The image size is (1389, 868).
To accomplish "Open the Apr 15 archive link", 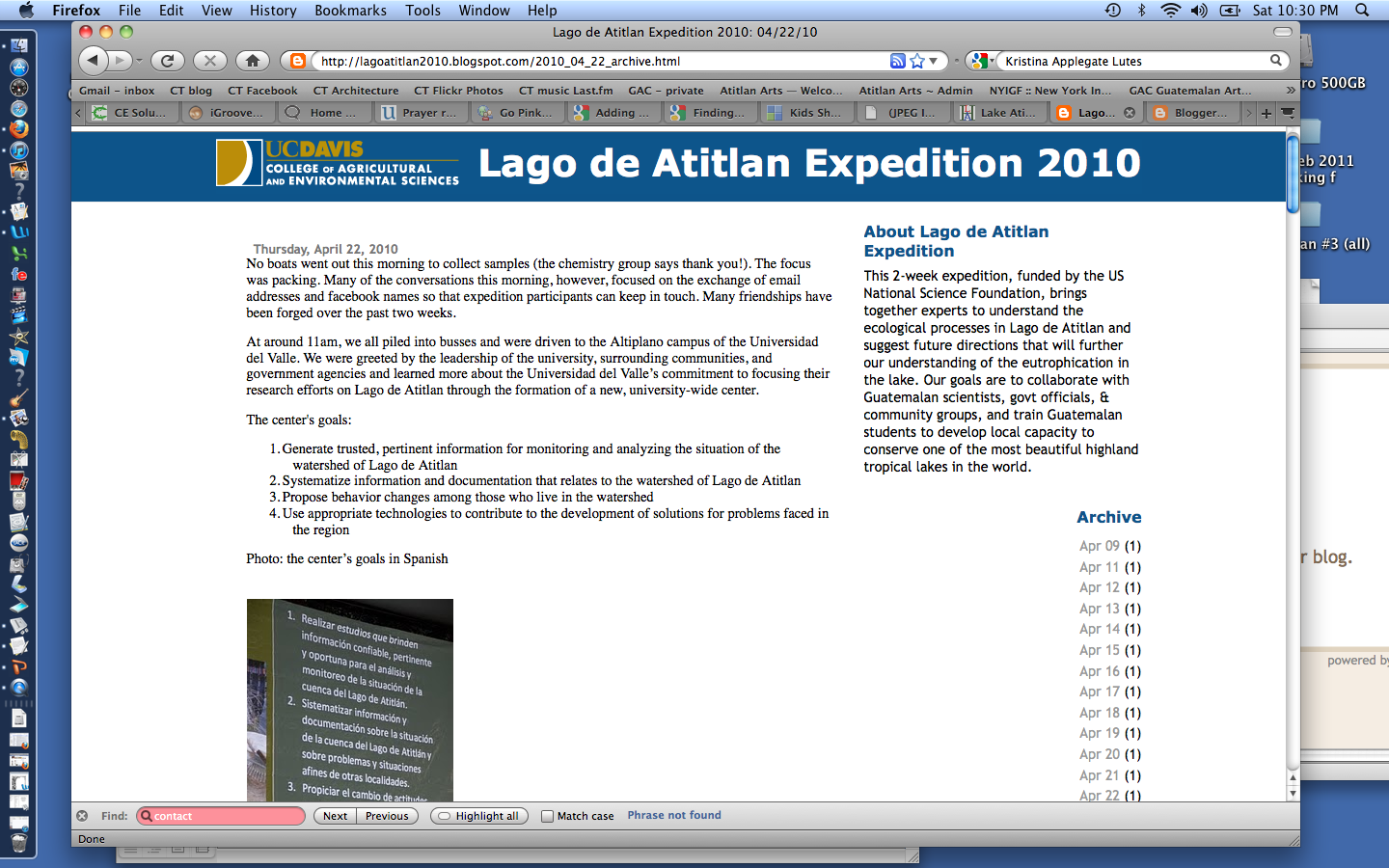I will point(1100,650).
